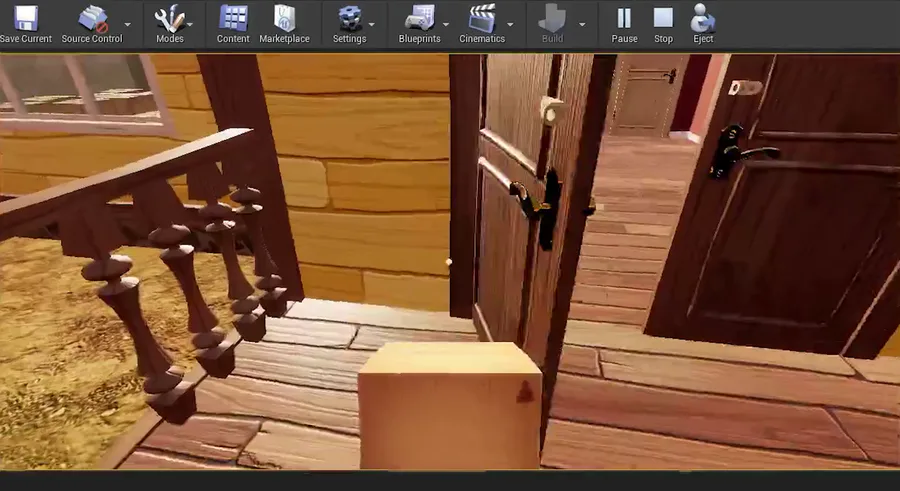This screenshot has height=491, width=900.
Task: Expand the Modes dropdown arrow
Action: pos(190,25)
